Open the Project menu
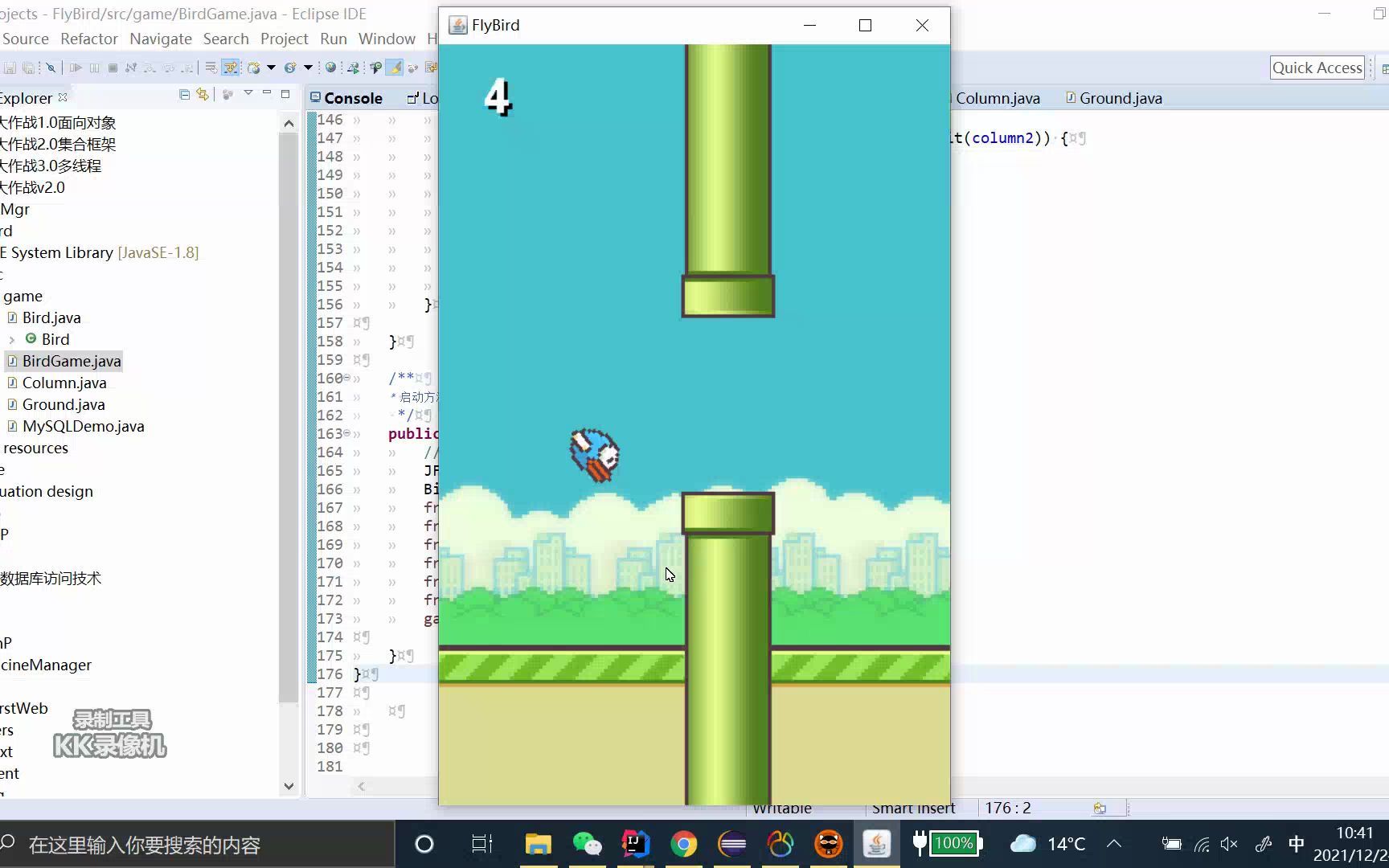This screenshot has width=1389, height=868. 284,39
